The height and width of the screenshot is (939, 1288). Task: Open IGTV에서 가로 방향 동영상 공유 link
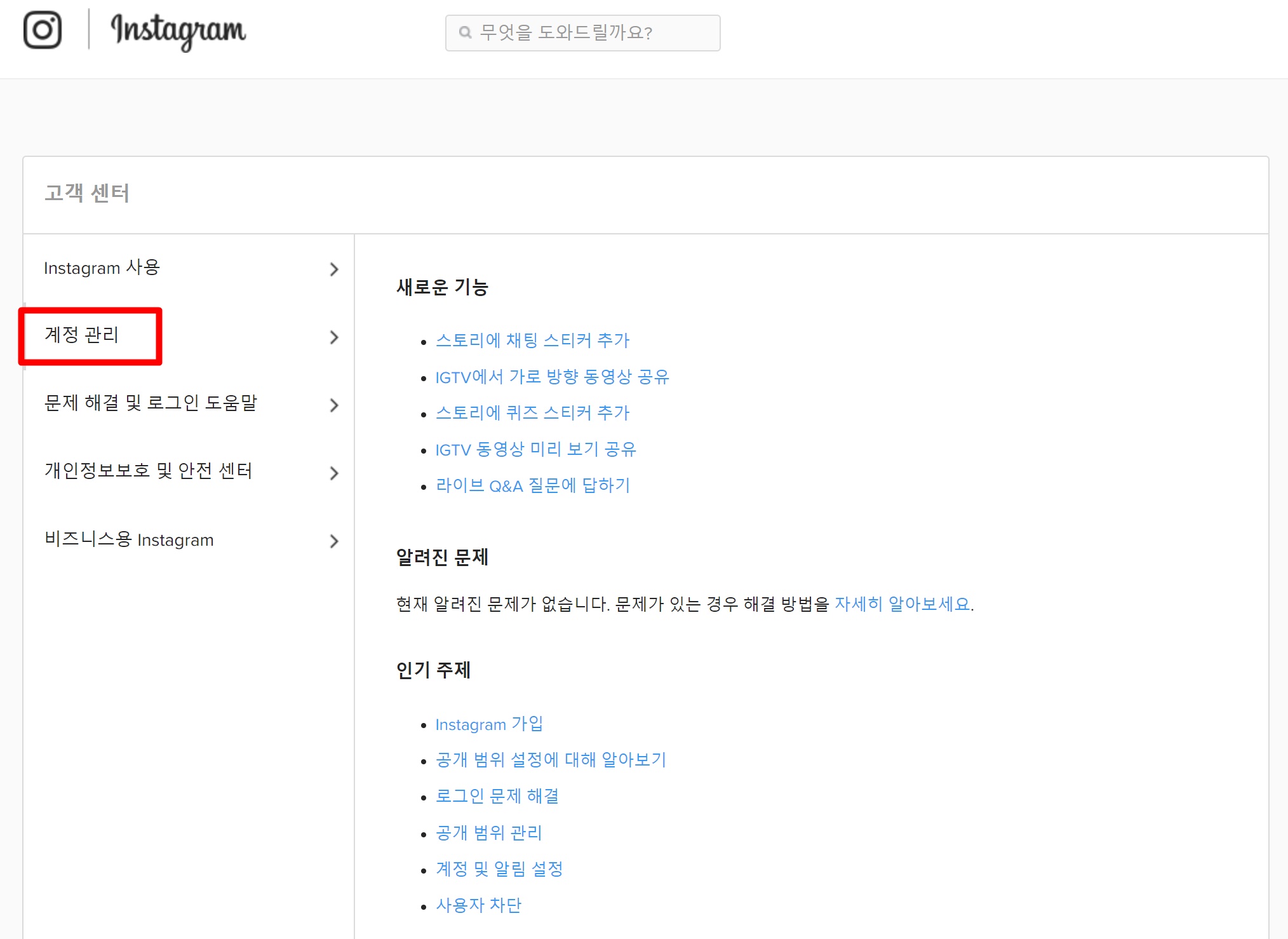[x=552, y=377]
